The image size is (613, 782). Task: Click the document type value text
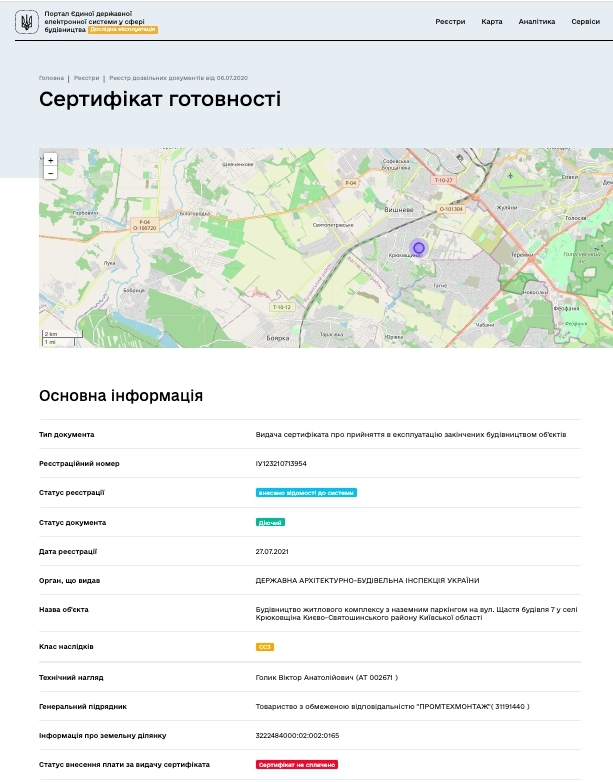(x=411, y=435)
